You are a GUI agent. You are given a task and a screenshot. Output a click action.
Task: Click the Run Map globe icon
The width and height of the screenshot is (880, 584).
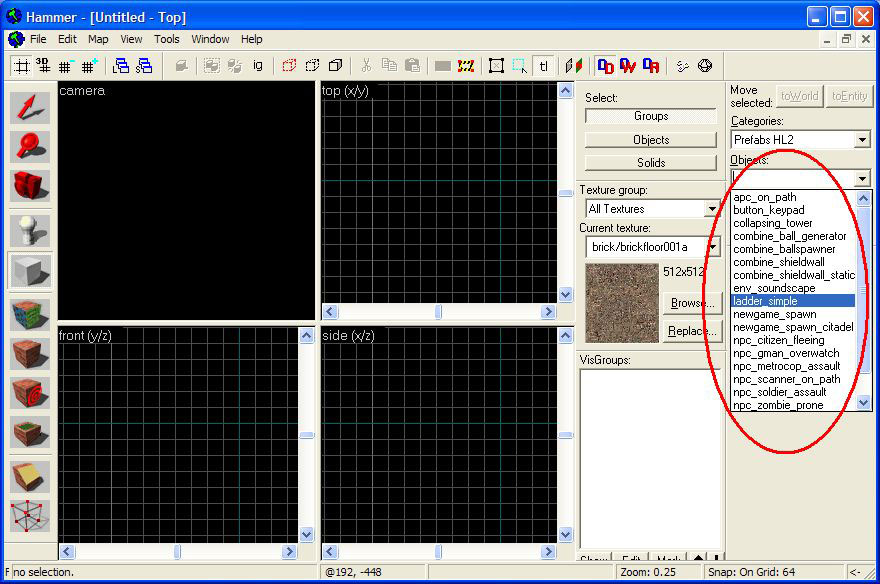705,66
